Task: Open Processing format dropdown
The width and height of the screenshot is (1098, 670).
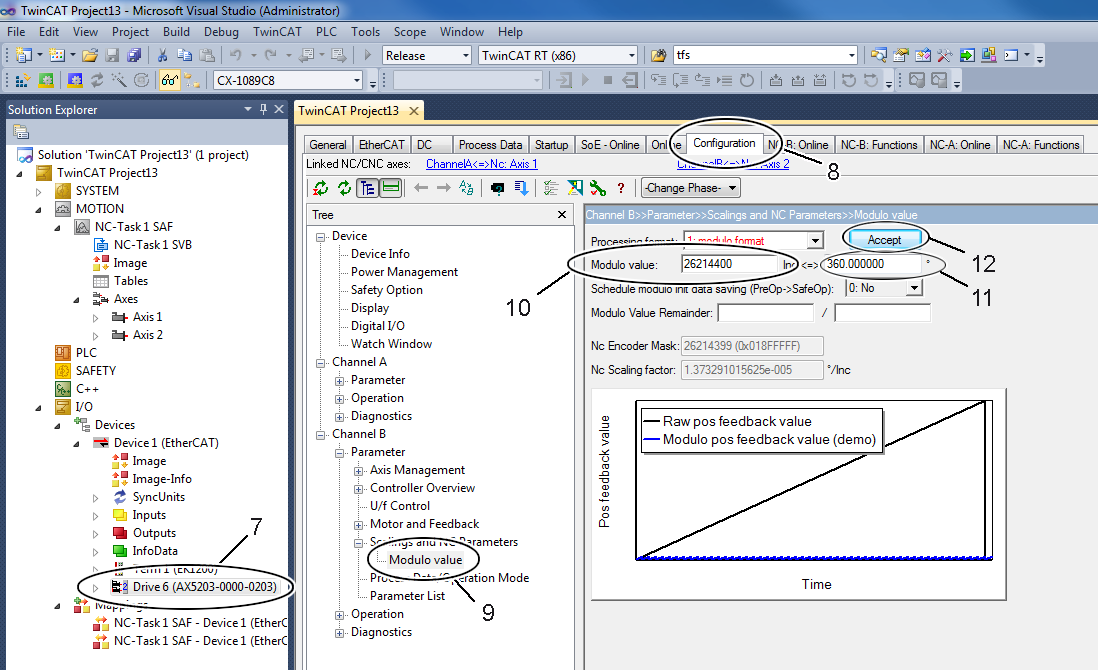Action: [815, 240]
